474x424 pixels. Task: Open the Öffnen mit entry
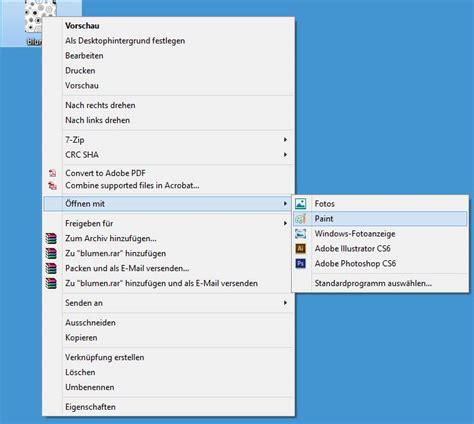[167, 203]
